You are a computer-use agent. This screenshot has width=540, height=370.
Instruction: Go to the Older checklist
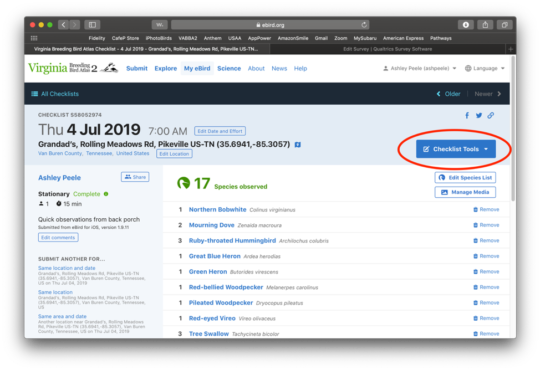pyautogui.click(x=448, y=94)
